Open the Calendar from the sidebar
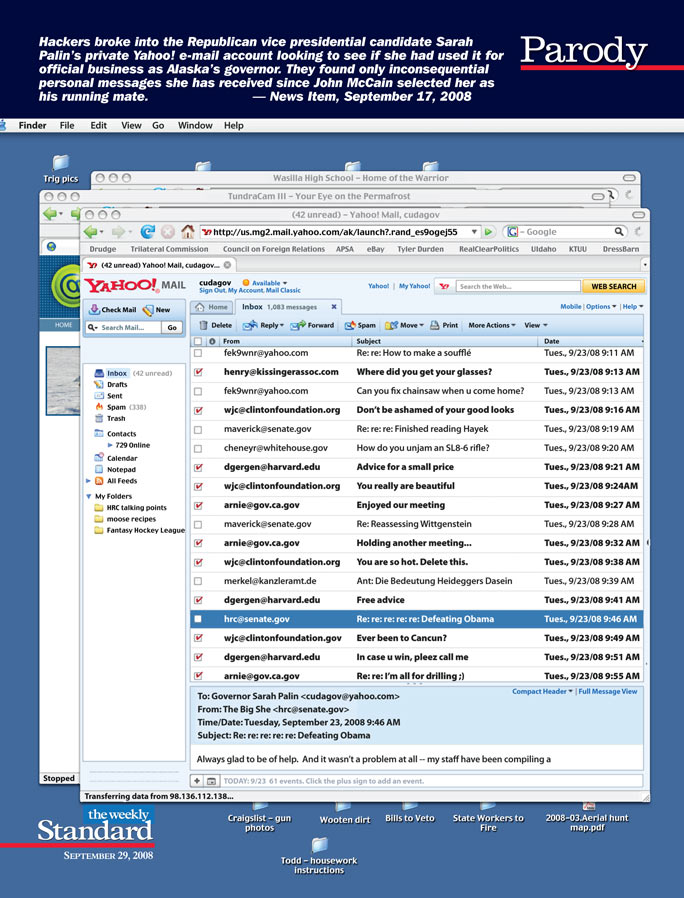This screenshot has width=684, height=898. [121, 457]
